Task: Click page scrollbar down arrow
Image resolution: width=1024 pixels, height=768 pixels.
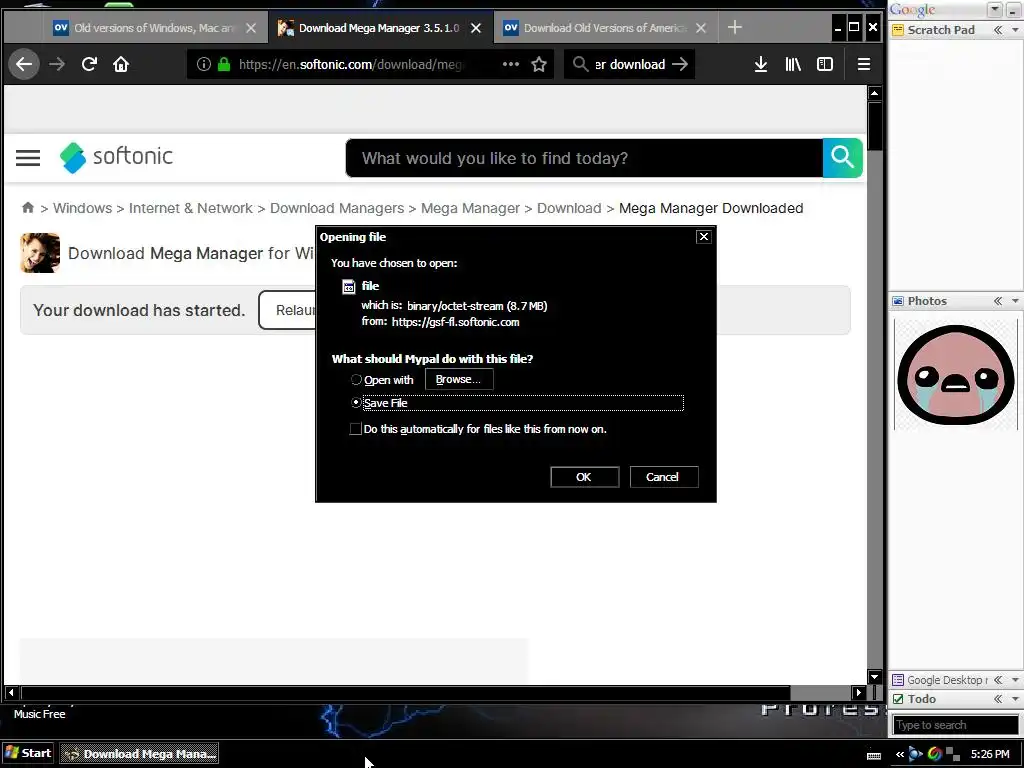Action: coord(875,677)
